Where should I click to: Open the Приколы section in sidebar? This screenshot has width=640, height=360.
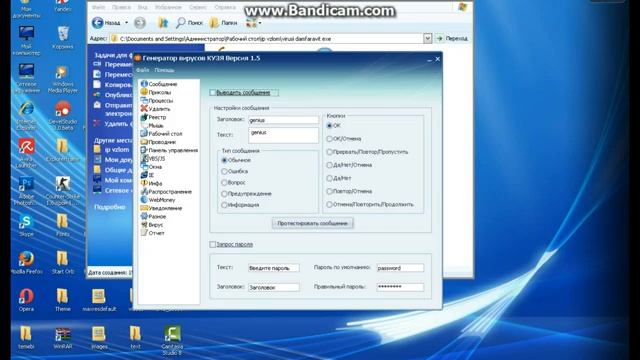click(x=156, y=92)
